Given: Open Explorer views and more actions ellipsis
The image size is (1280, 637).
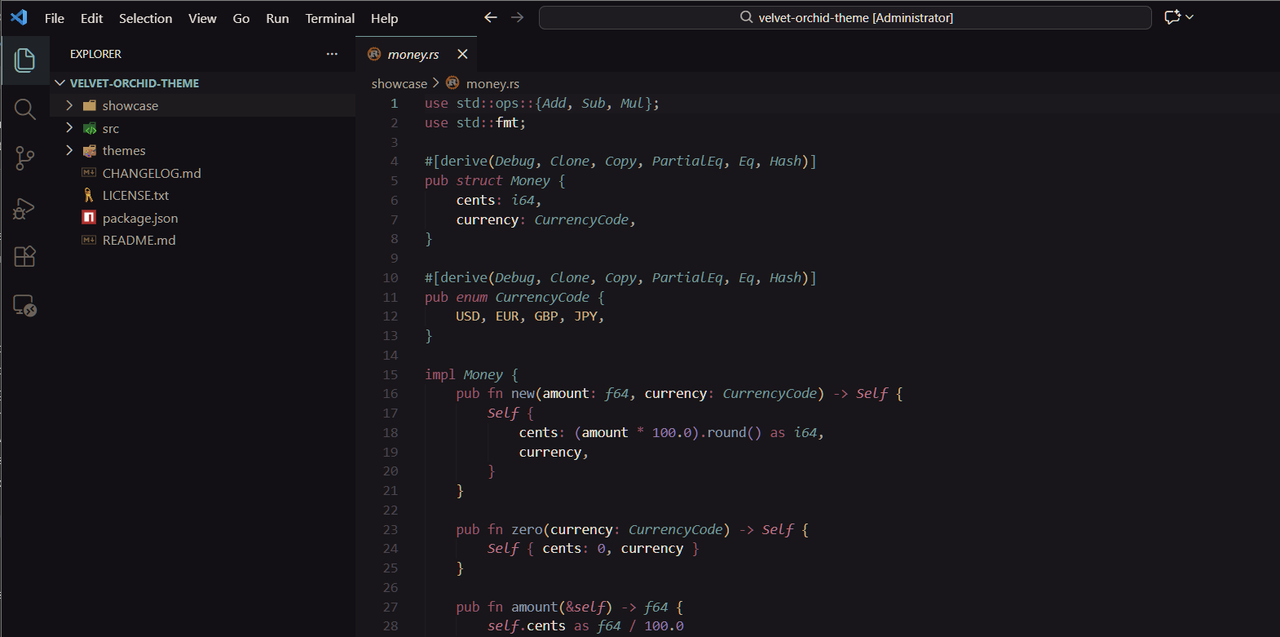Looking at the screenshot, I should coord(332,54).
